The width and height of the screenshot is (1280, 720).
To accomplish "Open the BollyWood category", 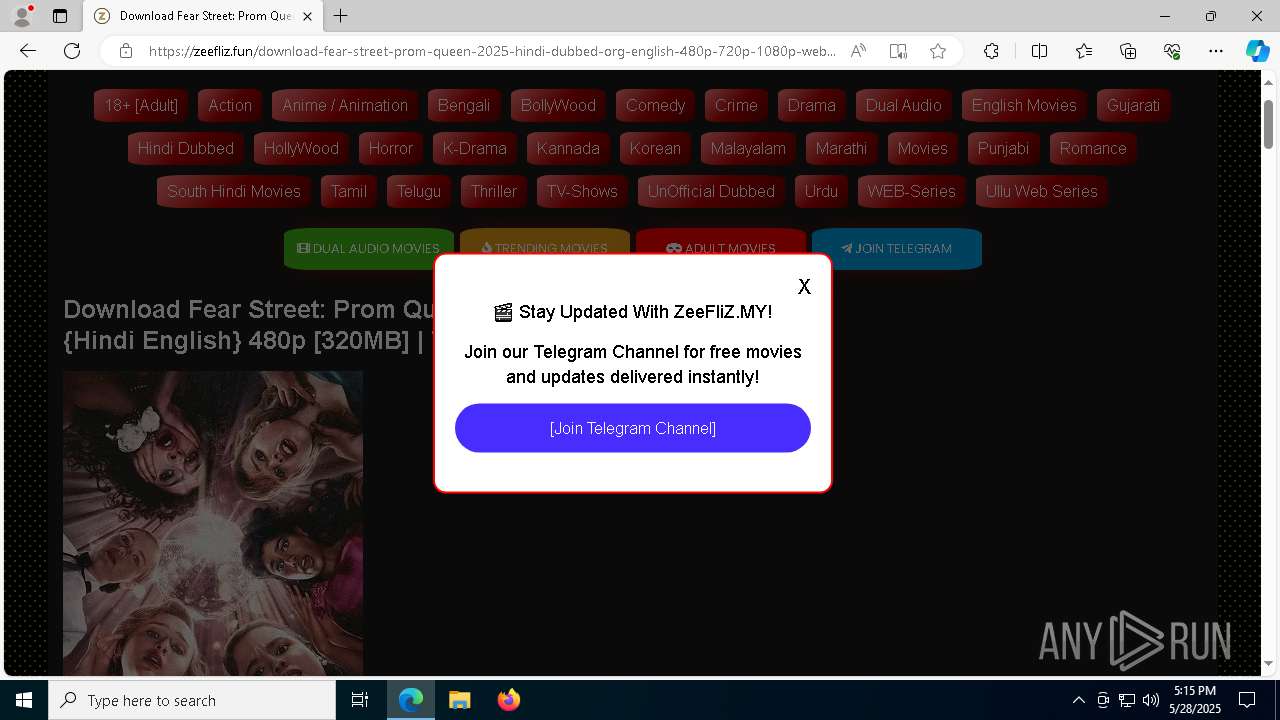I will (558, 105).
